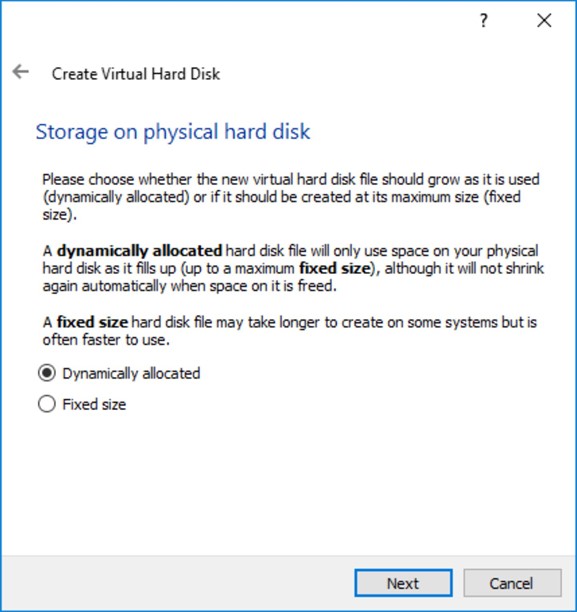Click the "(dynamically allocated)" text in first paragraph
The height and width of the screenshot is (612, 577).
point(116,197)
